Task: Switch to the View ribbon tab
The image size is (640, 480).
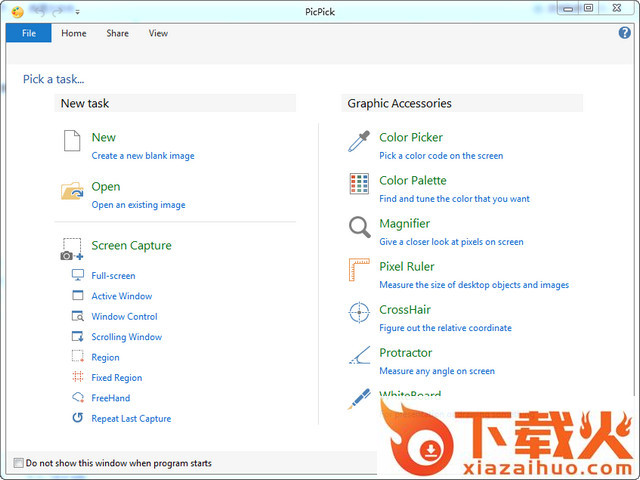Action: 158,33
